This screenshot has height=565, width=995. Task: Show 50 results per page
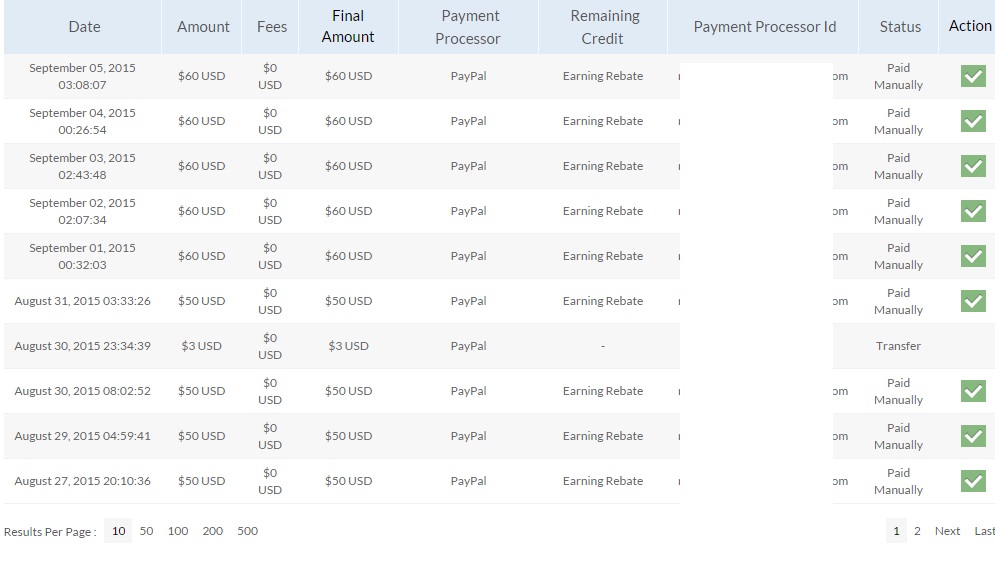pyautogui.click(x=146, y=531)
